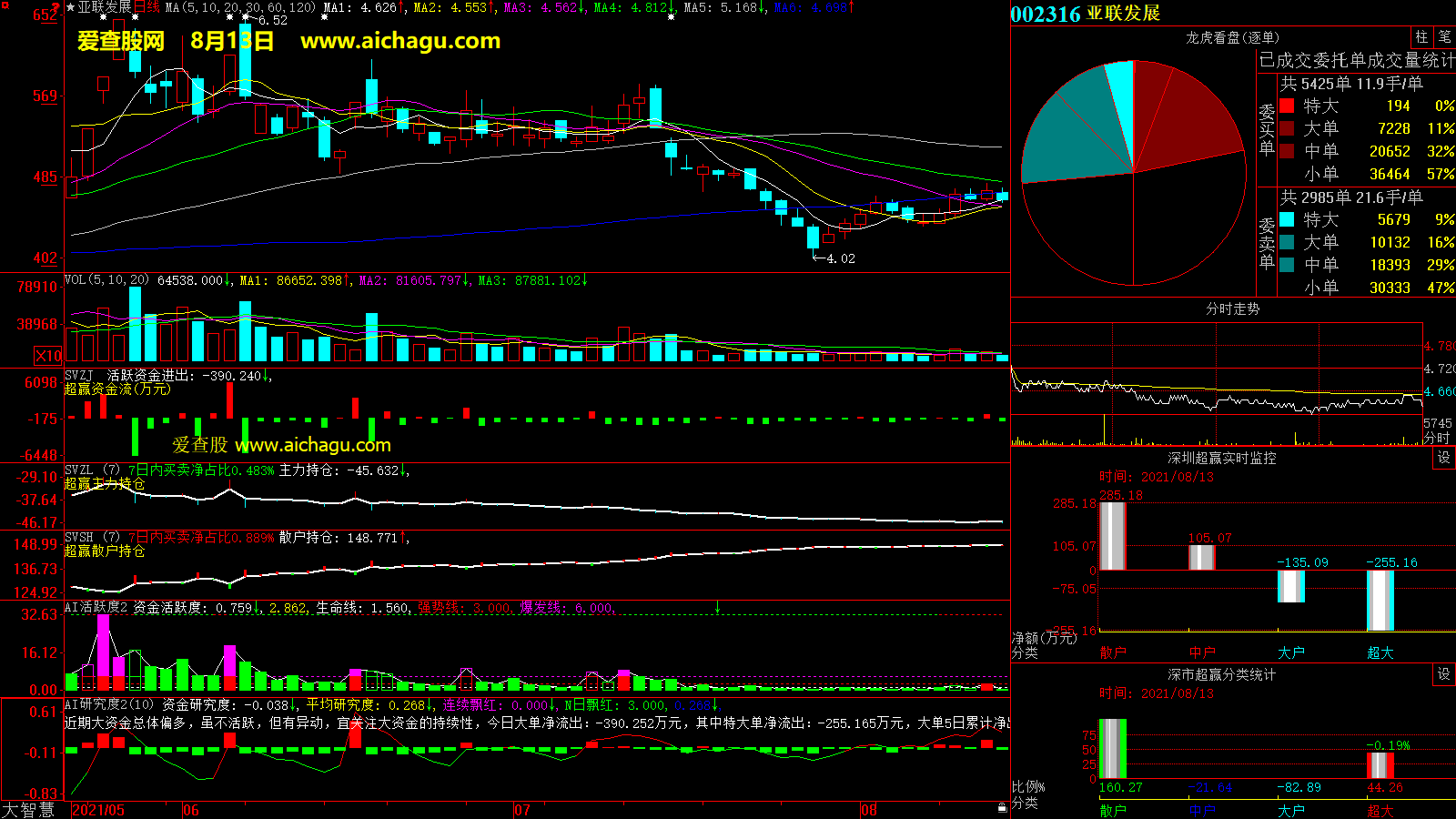Click the X10 volume scale box
This screenshot has height=819, width=1456.
48,356
